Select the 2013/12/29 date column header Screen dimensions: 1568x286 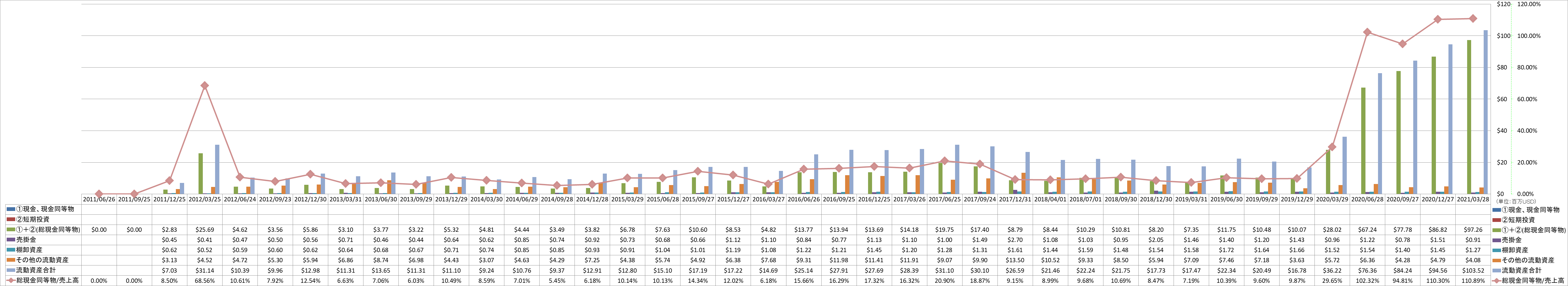(452, 199)
